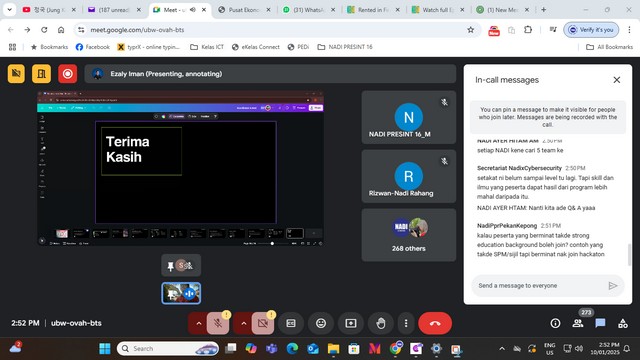Click the present screen icon

pyautogui.click(x=351, y=323)
